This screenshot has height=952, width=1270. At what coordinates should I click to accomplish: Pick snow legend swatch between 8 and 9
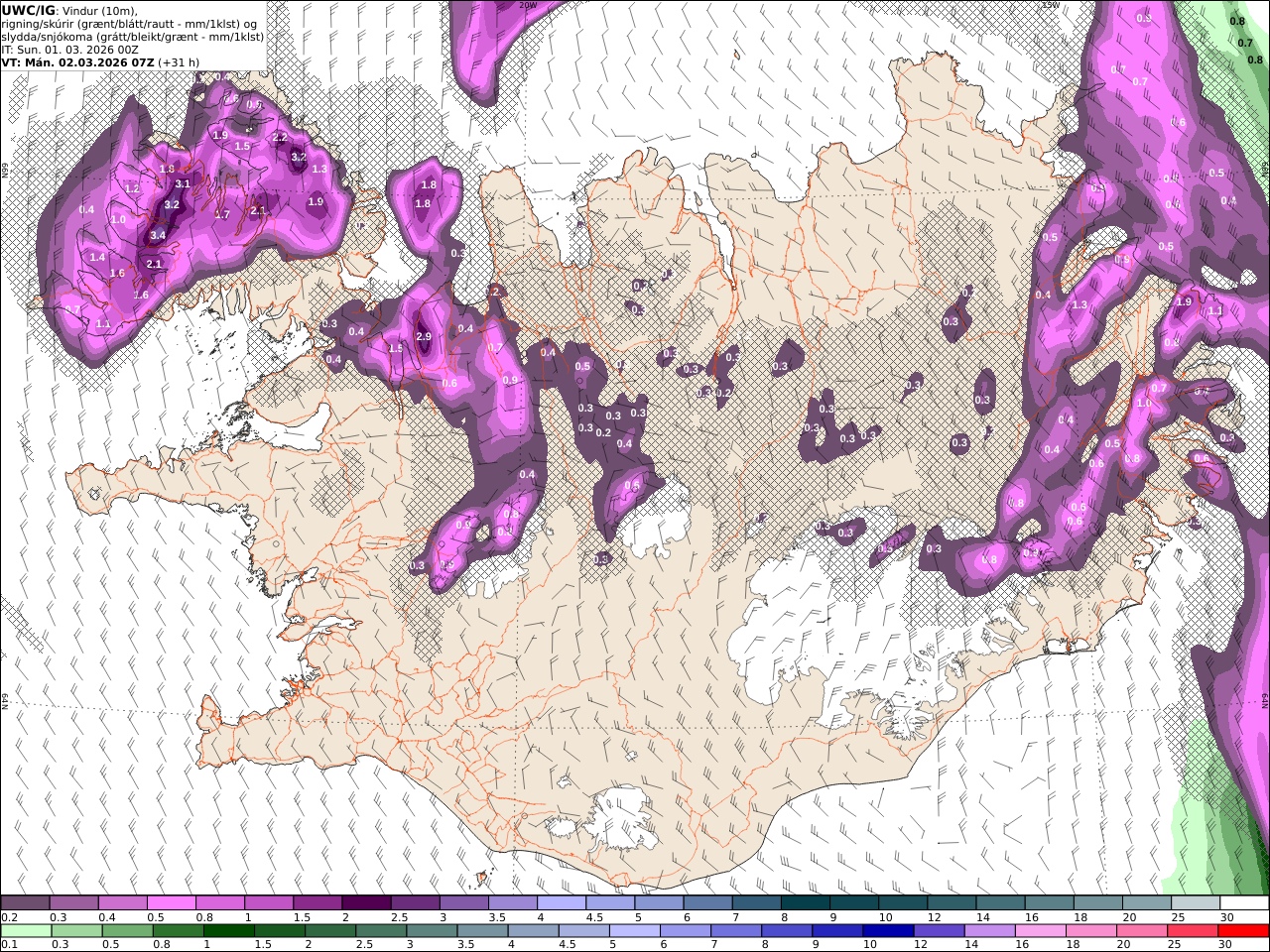click(805, 902)
